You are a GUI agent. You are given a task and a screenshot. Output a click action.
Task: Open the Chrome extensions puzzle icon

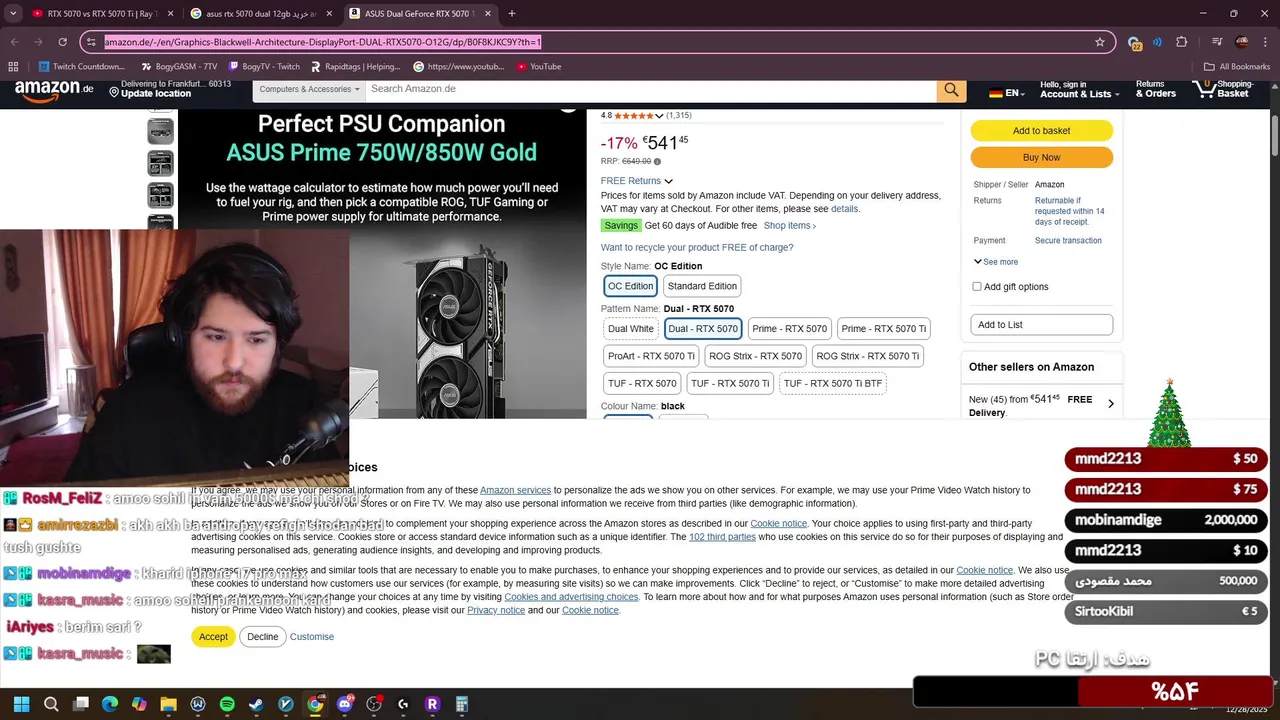(x=1182, y=42)
